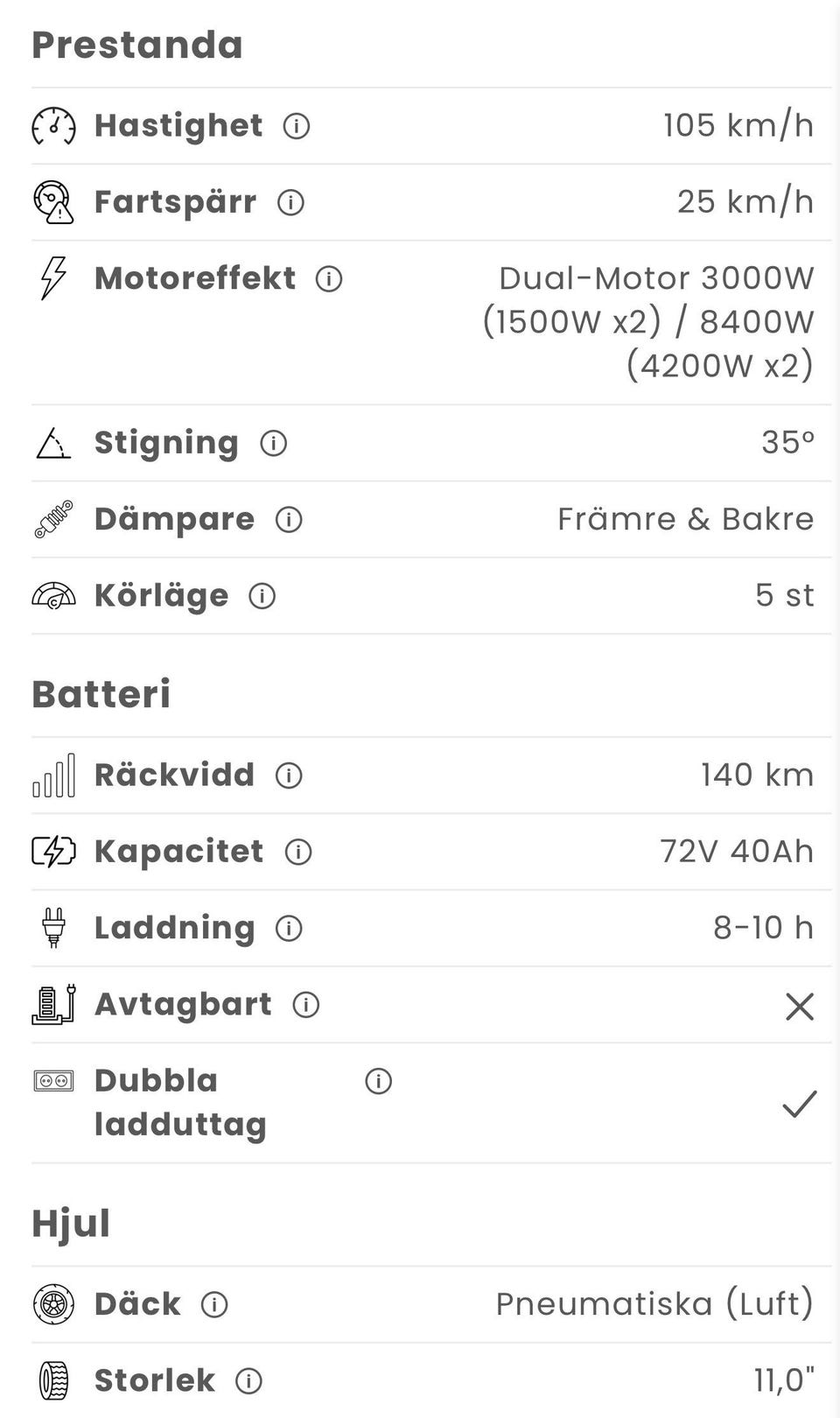
Task: Show Kapacitet info tooltip icon
Action: pos(298,852)
